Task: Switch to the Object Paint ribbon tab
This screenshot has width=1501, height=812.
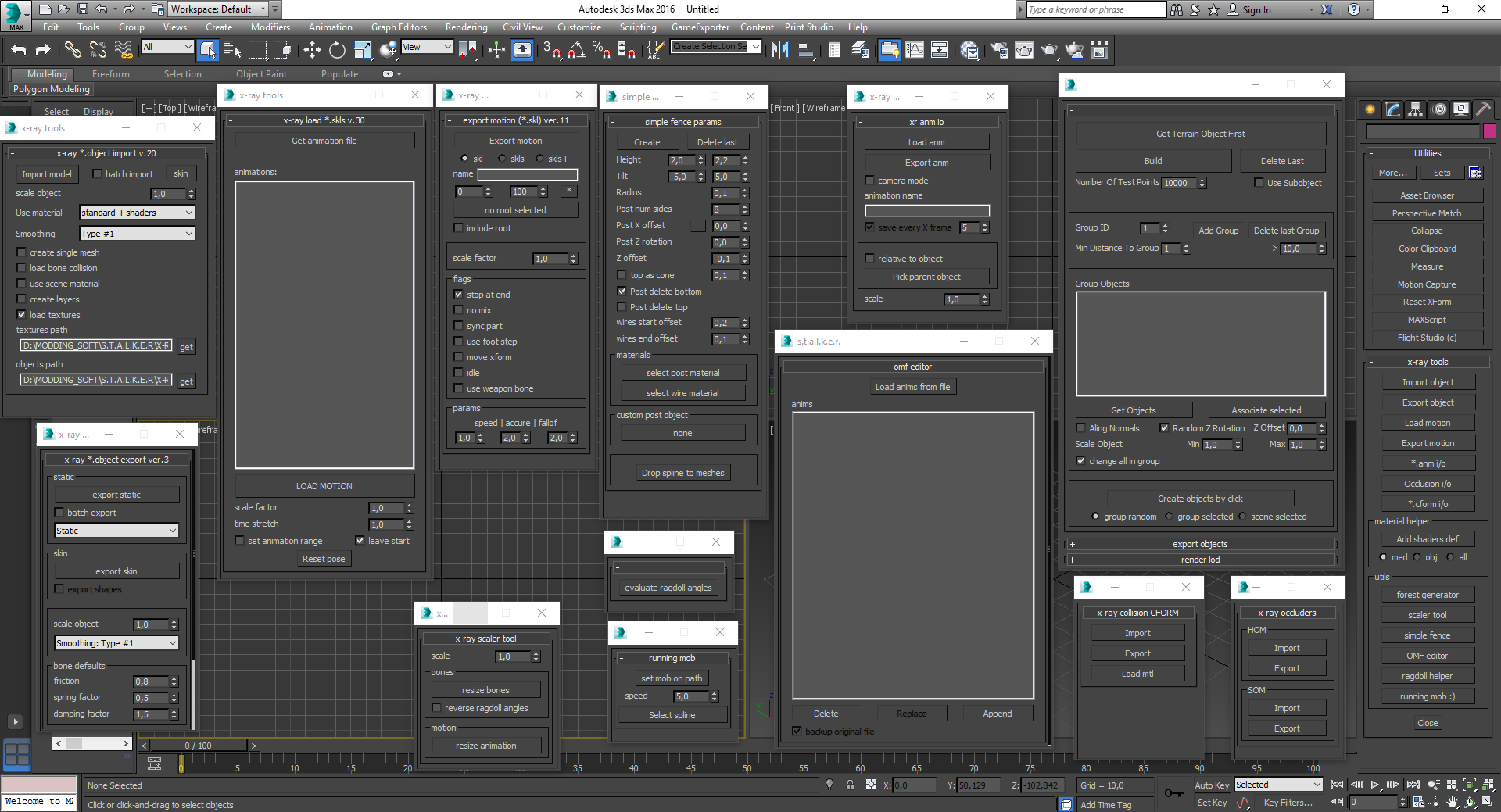Action: point(261,74)
